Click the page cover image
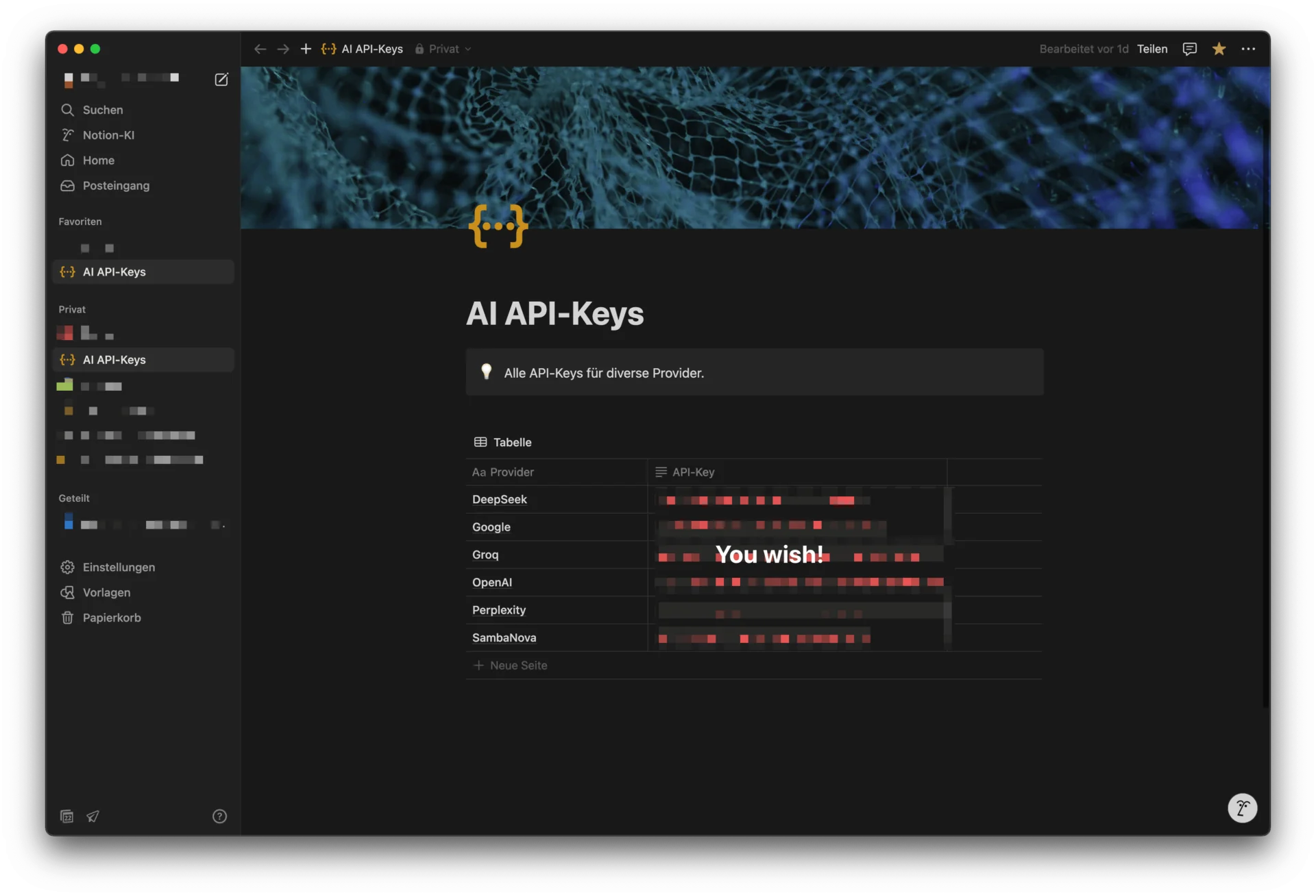Image resolution: width=1316 pixels, height=896 pixels. [754, 147]
